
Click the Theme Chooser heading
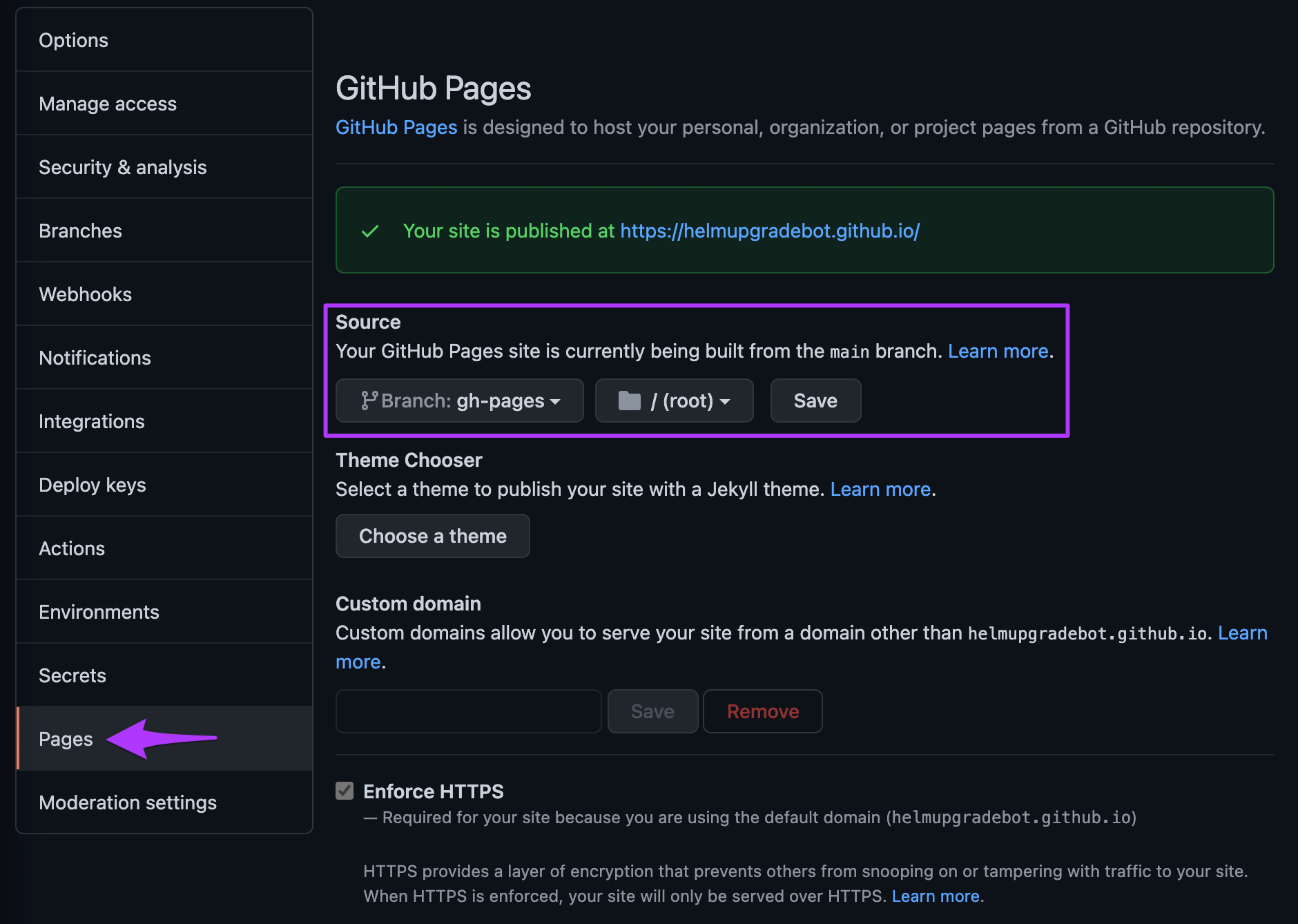(x=409, y=460)
